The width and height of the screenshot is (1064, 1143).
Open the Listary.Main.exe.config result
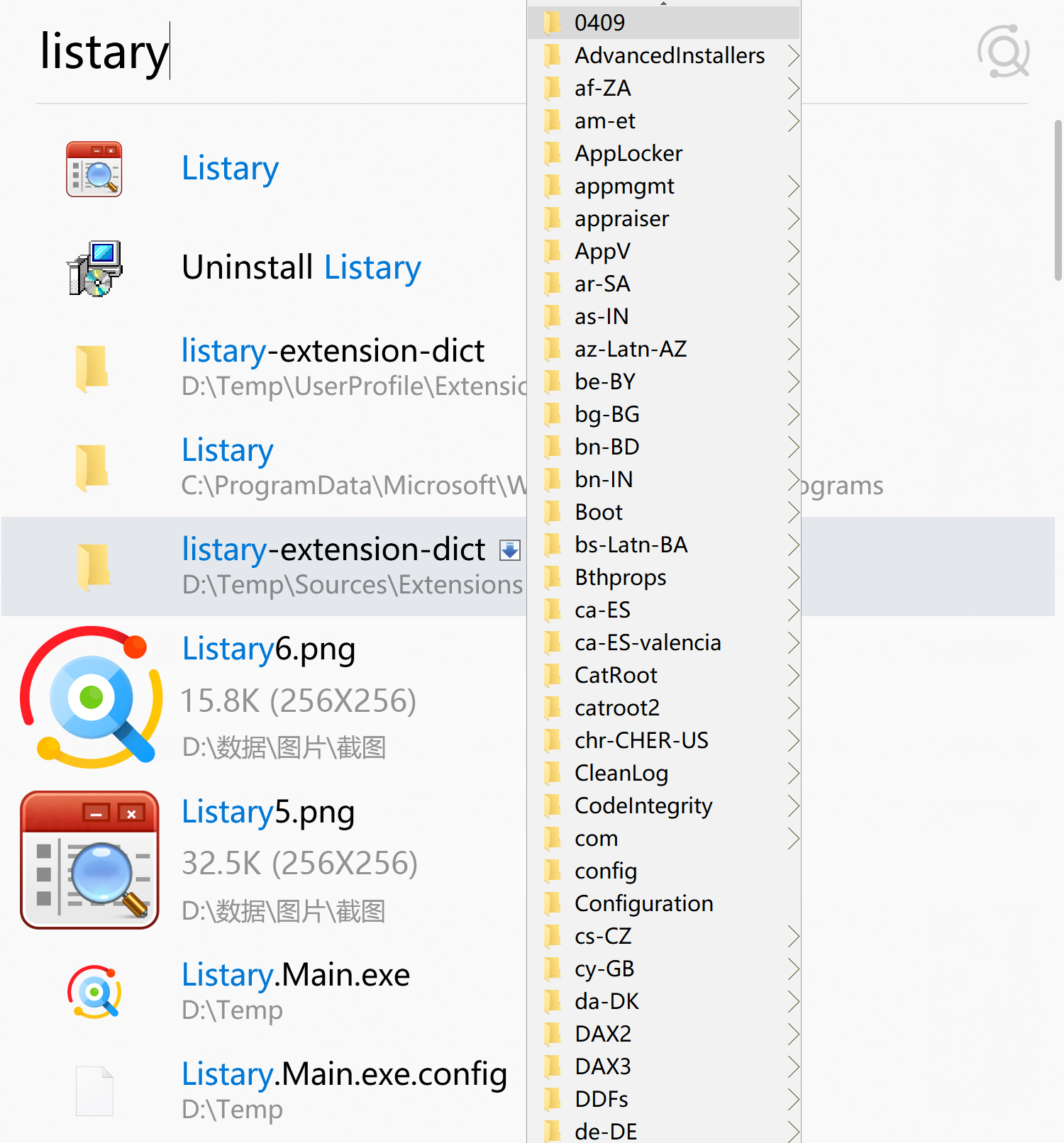pos(264,1091)
